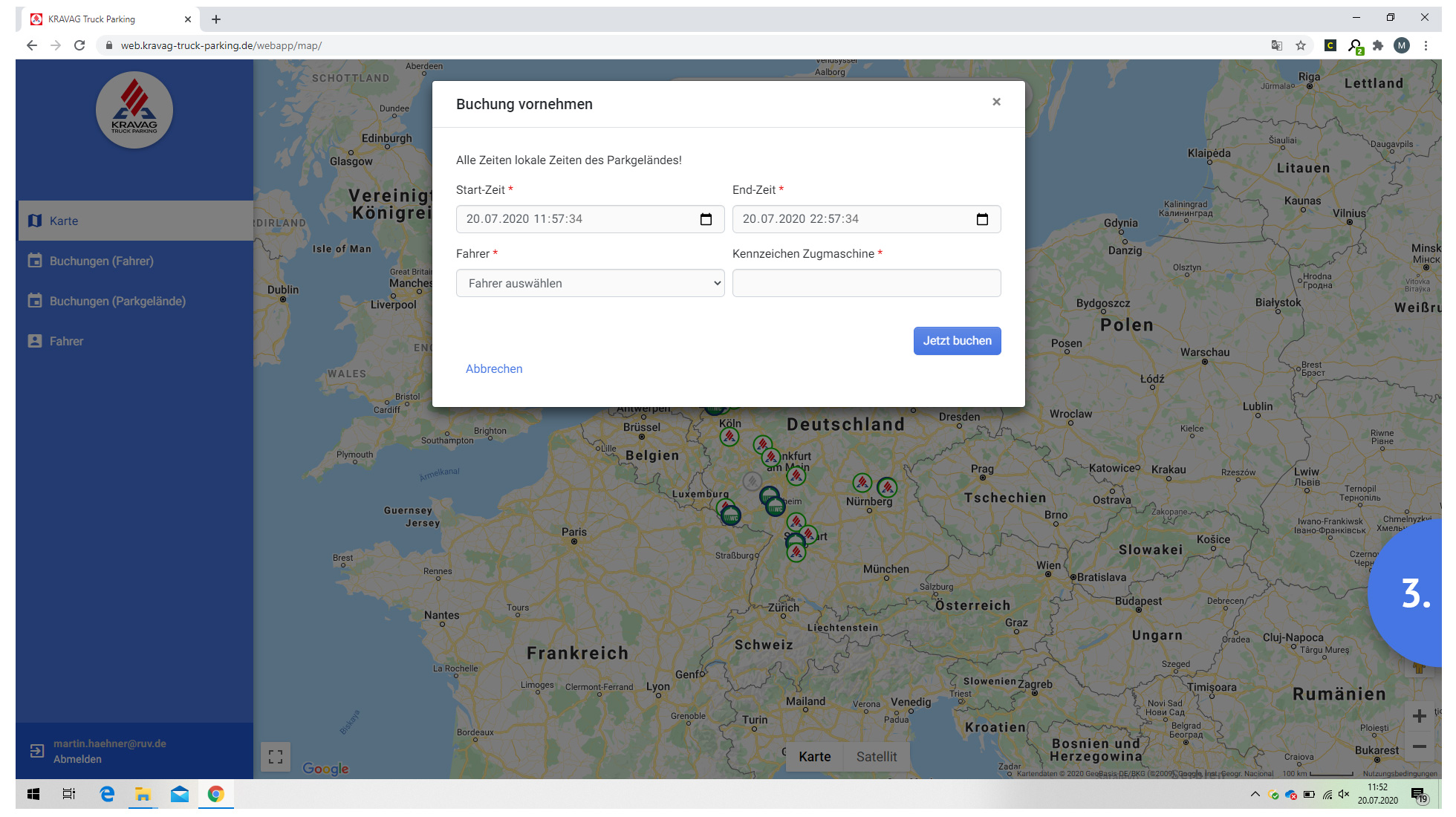The height and width of the screenshot is (817, 1456).
Task: Click the Abbrechen link
Action: tap(494, 369)
